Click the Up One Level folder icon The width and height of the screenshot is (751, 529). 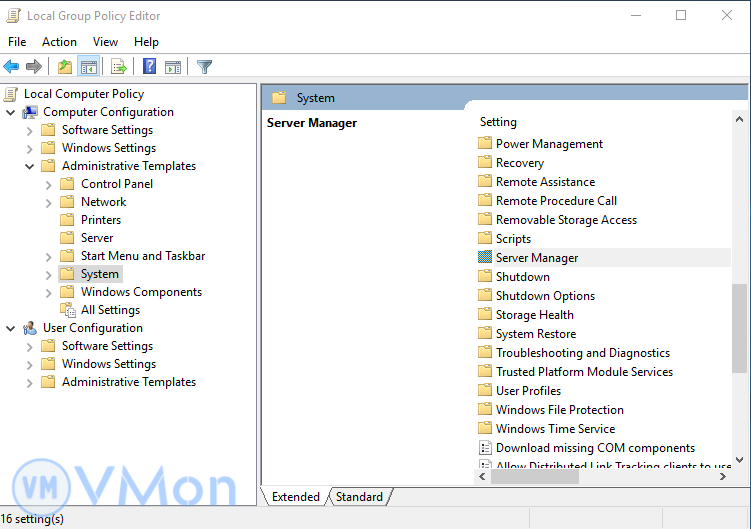pyautogui.click(x=65, y=67)
